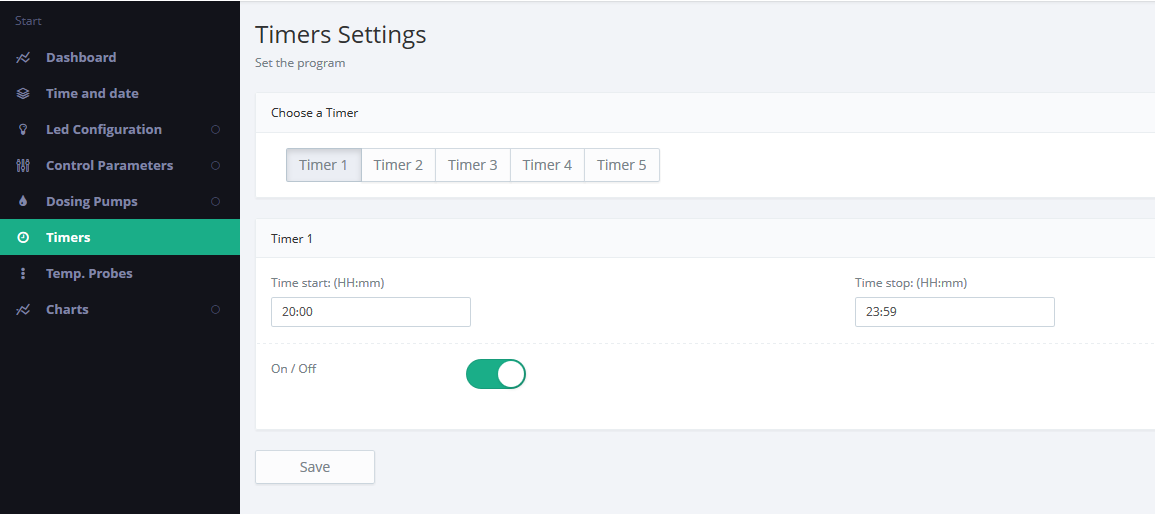Click the Dosing Pumps droplet icon
Screen dimensions: 1155x514
23,202
